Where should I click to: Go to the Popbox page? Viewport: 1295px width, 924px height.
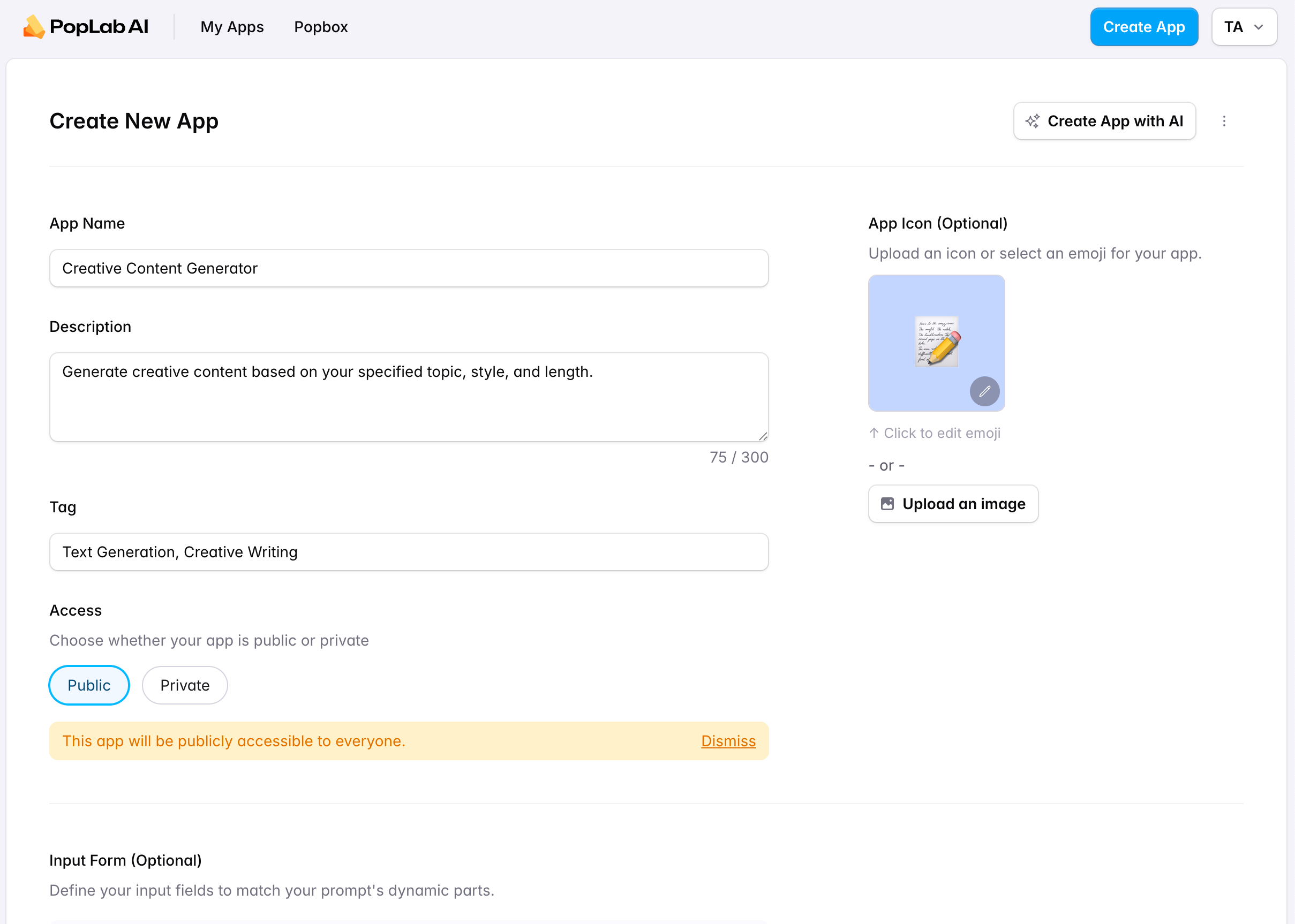pyautogui.click(x=320, y=27)
